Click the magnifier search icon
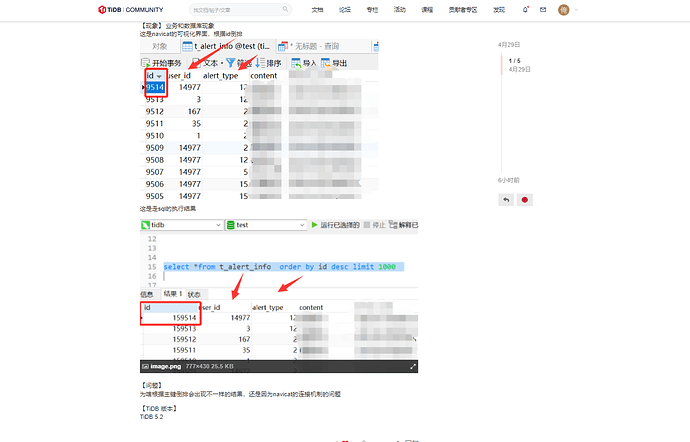 (x=285, y=9)
